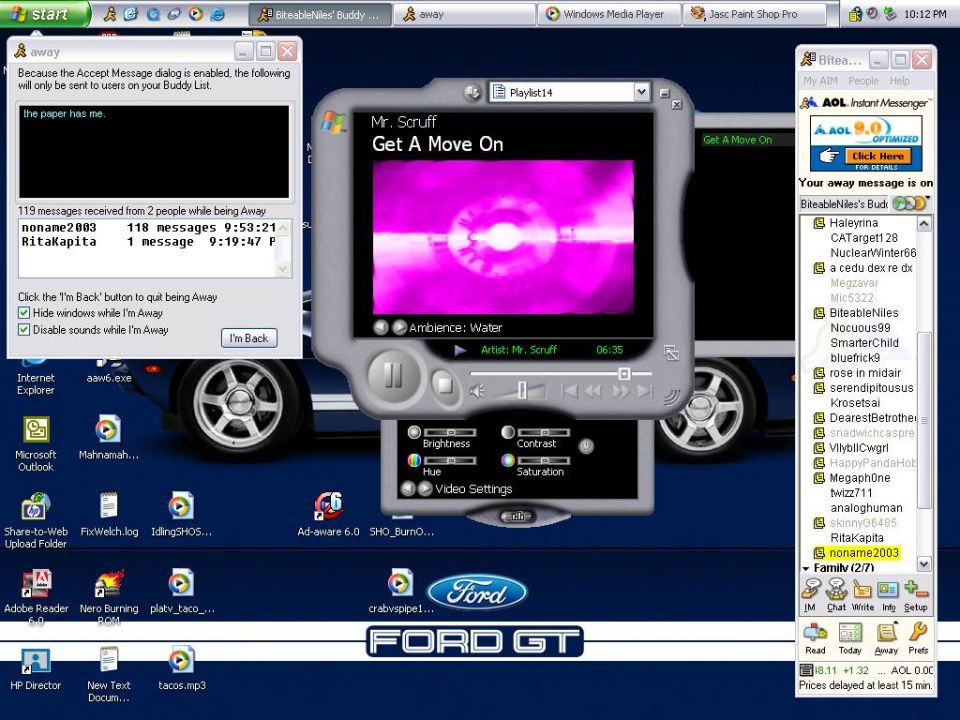Open Ad-aware 6.0 desktop icon
The width and height of the screenshot is (960, 720).
(x=329, y=514)
